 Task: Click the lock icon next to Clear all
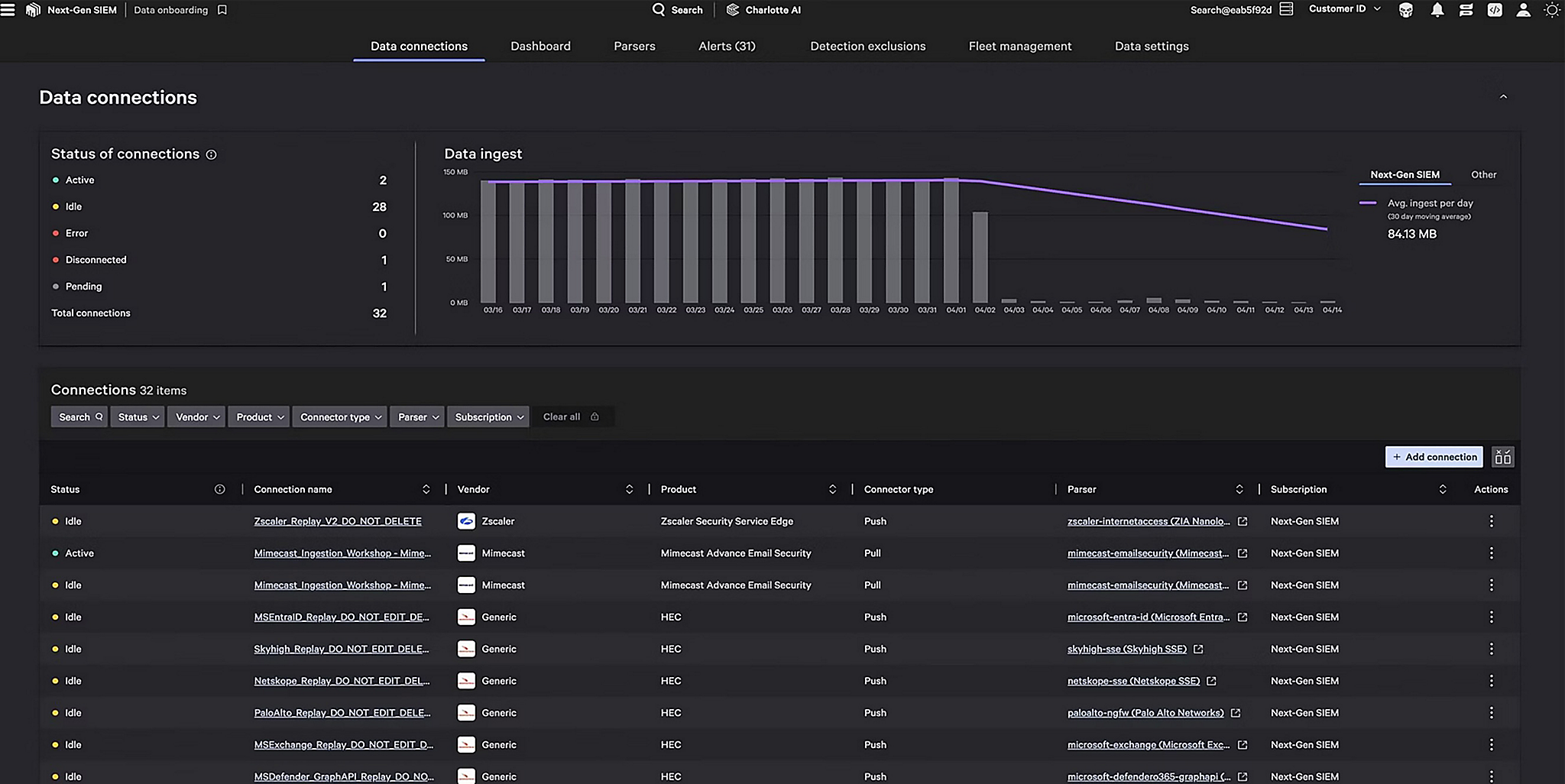point(595,416)
